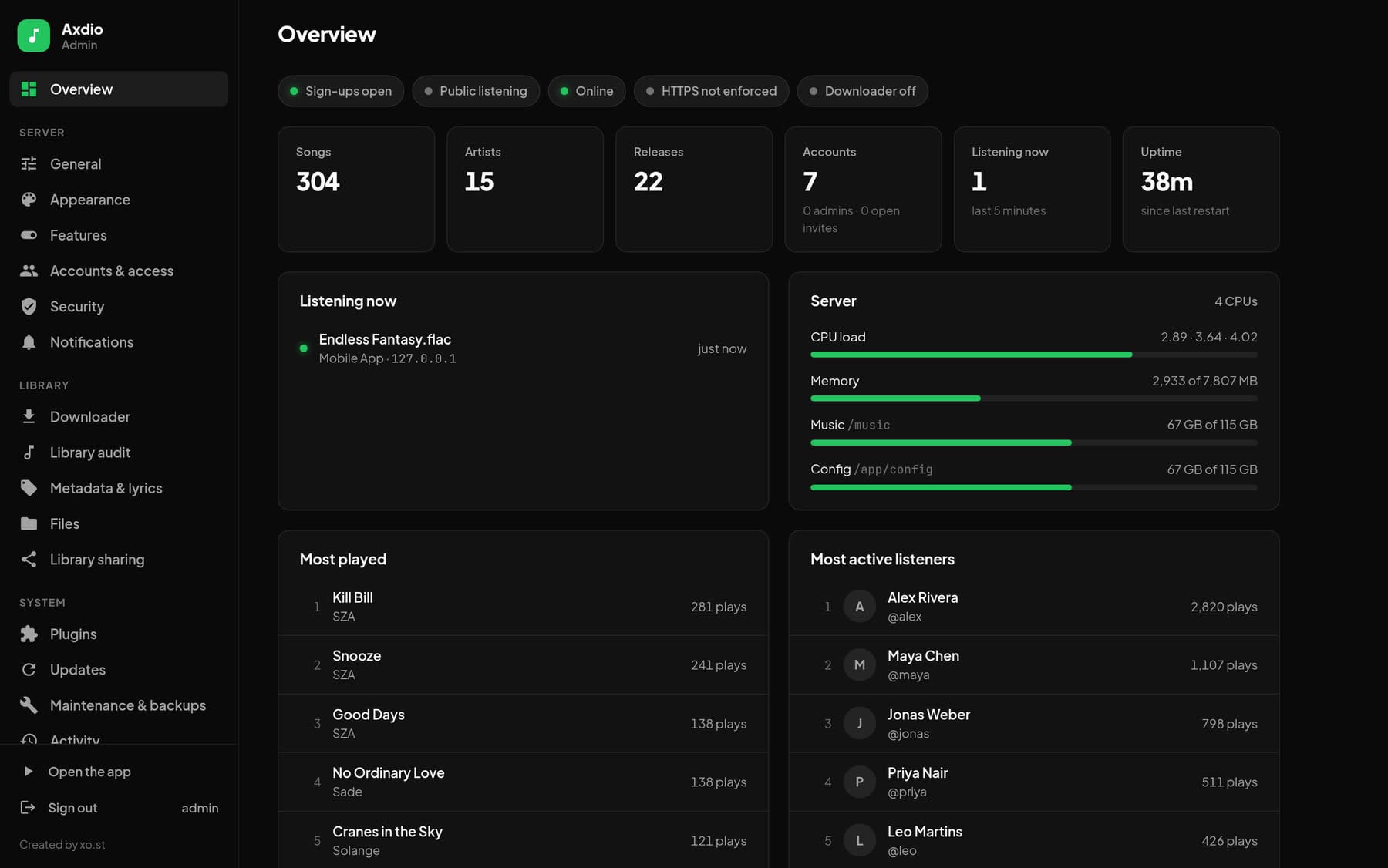Open Maintenance & backups settings

[x=119, y=705]
